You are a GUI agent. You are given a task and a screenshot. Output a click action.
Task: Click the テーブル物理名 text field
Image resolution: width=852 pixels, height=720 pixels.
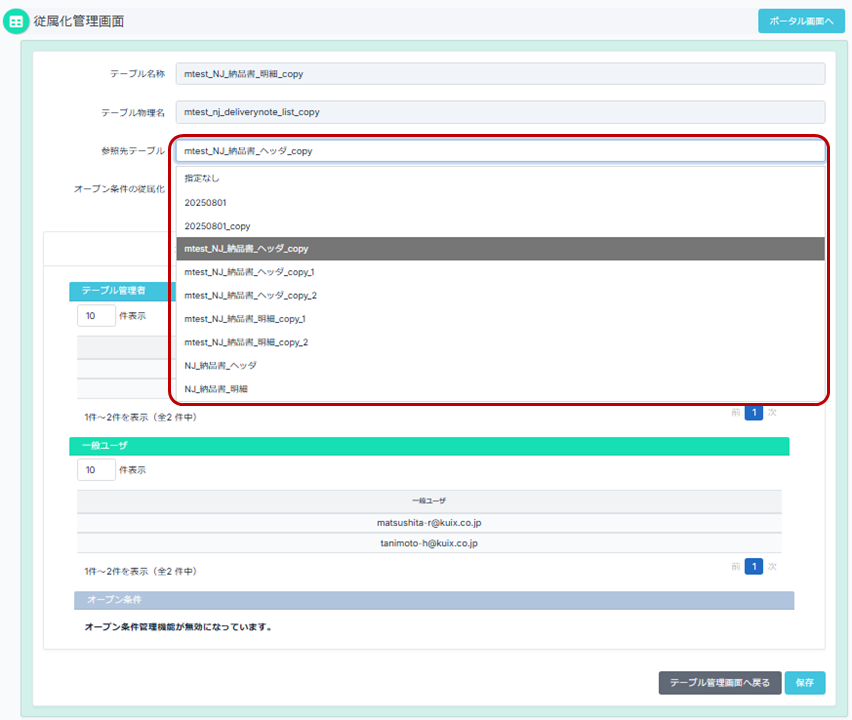500,113
